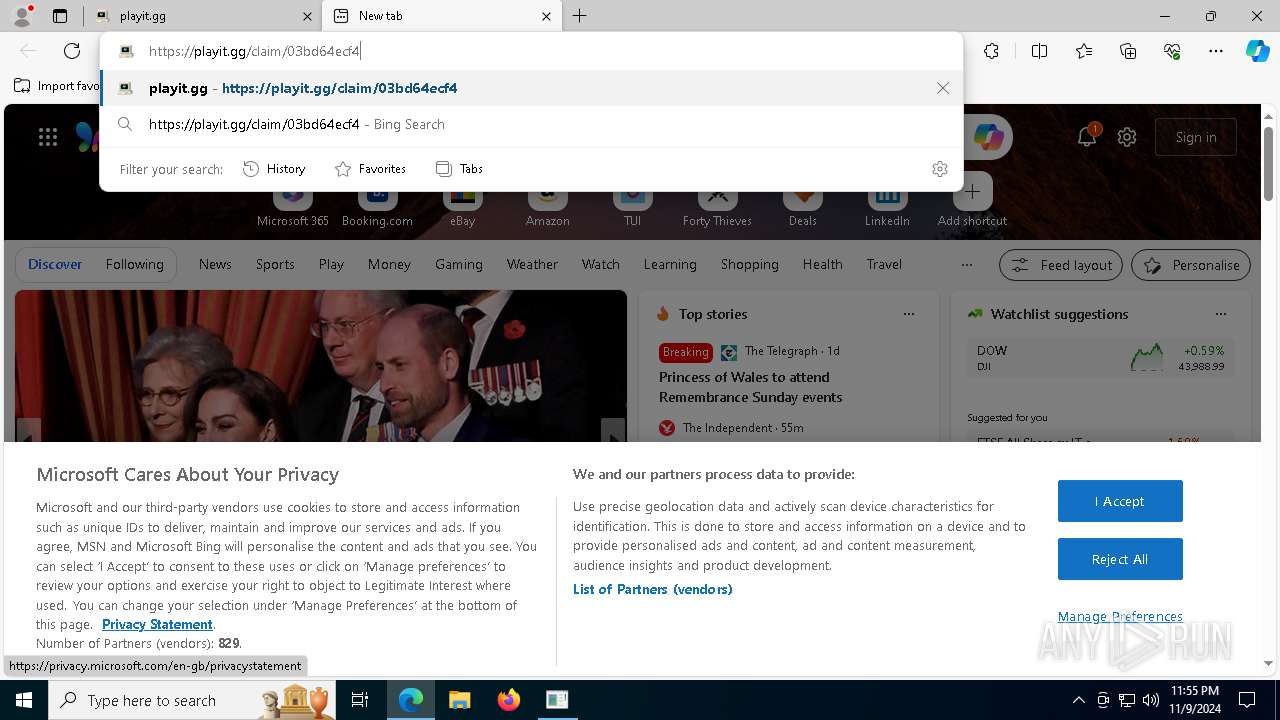Image resolution: width=1280 pixels, height=720 pixels.
Task: Switch to the Following feed
Action: point(134,264)
